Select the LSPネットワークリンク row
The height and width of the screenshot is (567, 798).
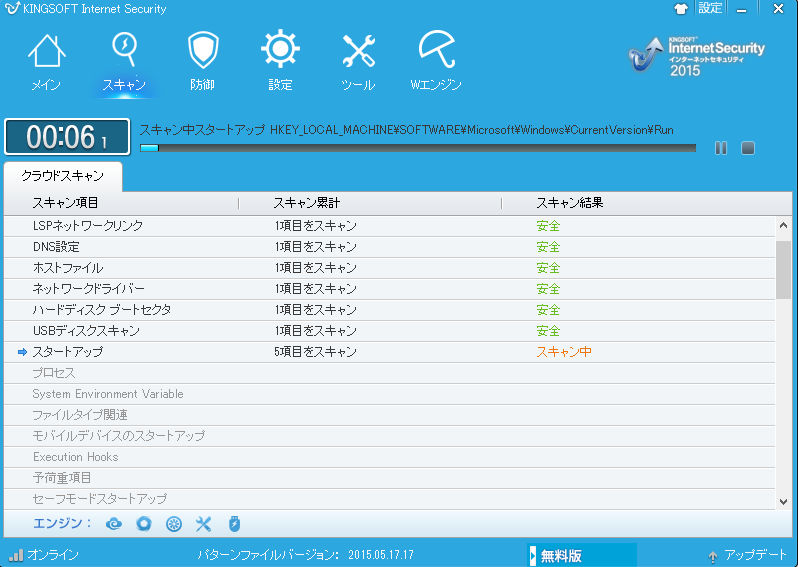coord(389,226)
